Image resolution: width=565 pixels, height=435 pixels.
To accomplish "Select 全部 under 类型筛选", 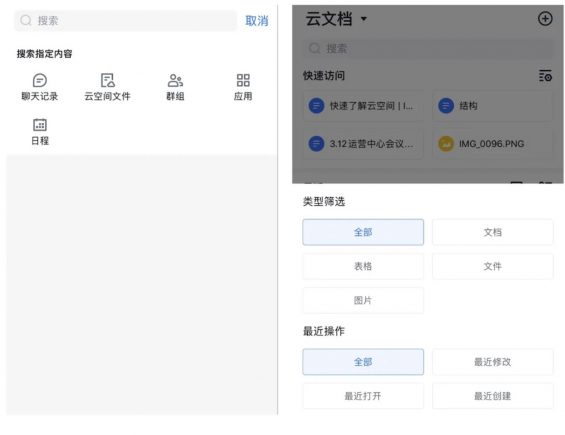I will (x=363, y=232).
